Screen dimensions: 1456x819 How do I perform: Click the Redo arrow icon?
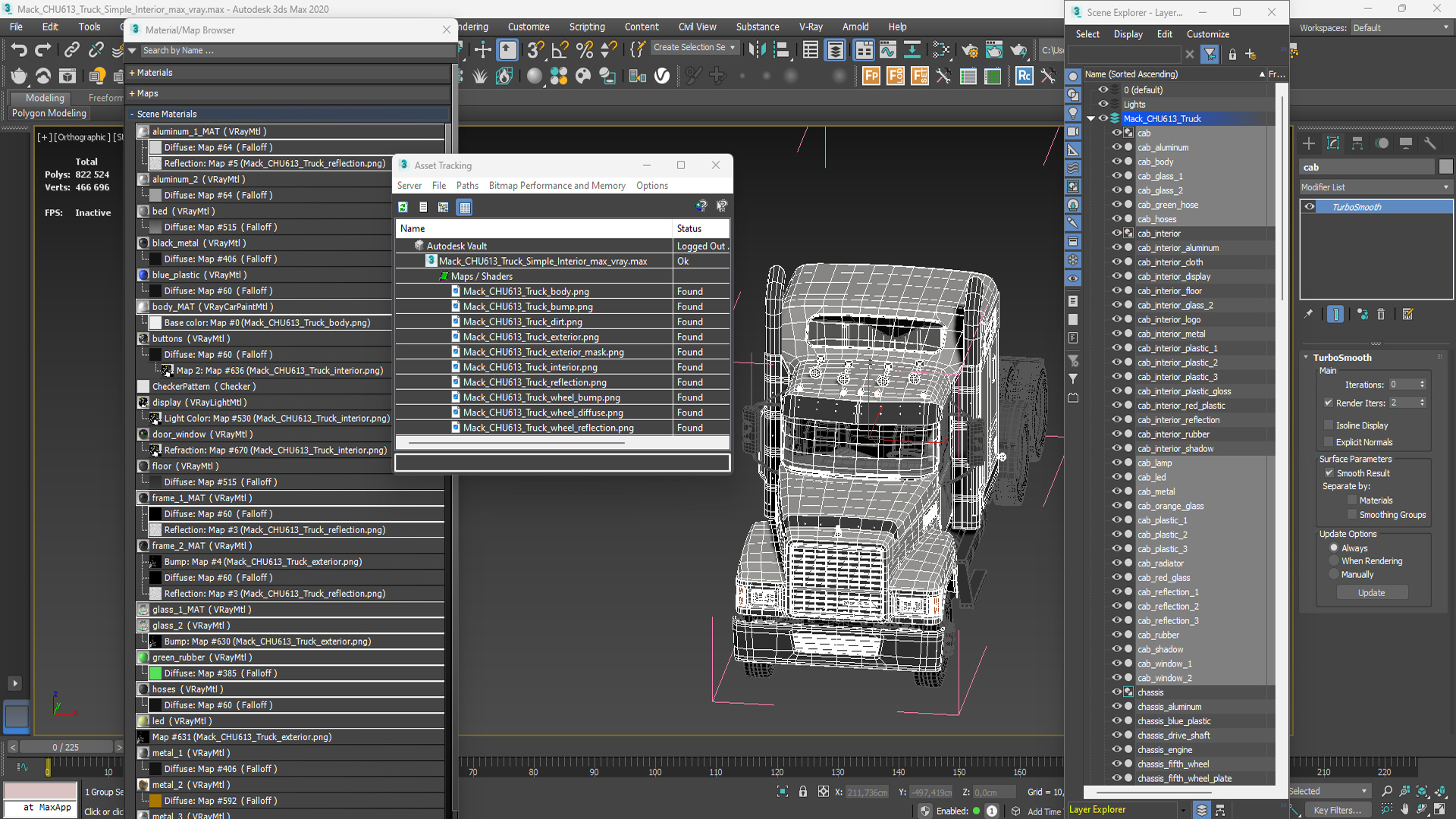click(43, 50)
